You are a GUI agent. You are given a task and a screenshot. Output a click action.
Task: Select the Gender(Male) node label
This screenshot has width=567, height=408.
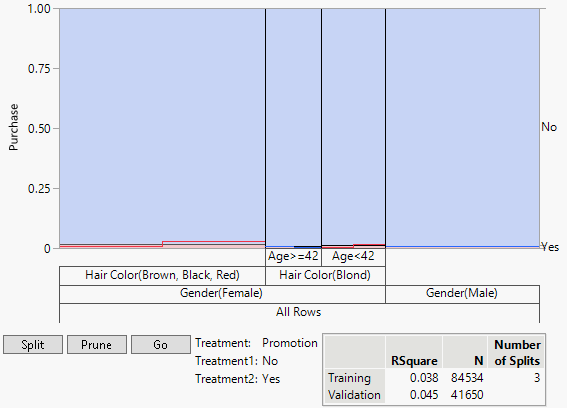tap(462, 293)
